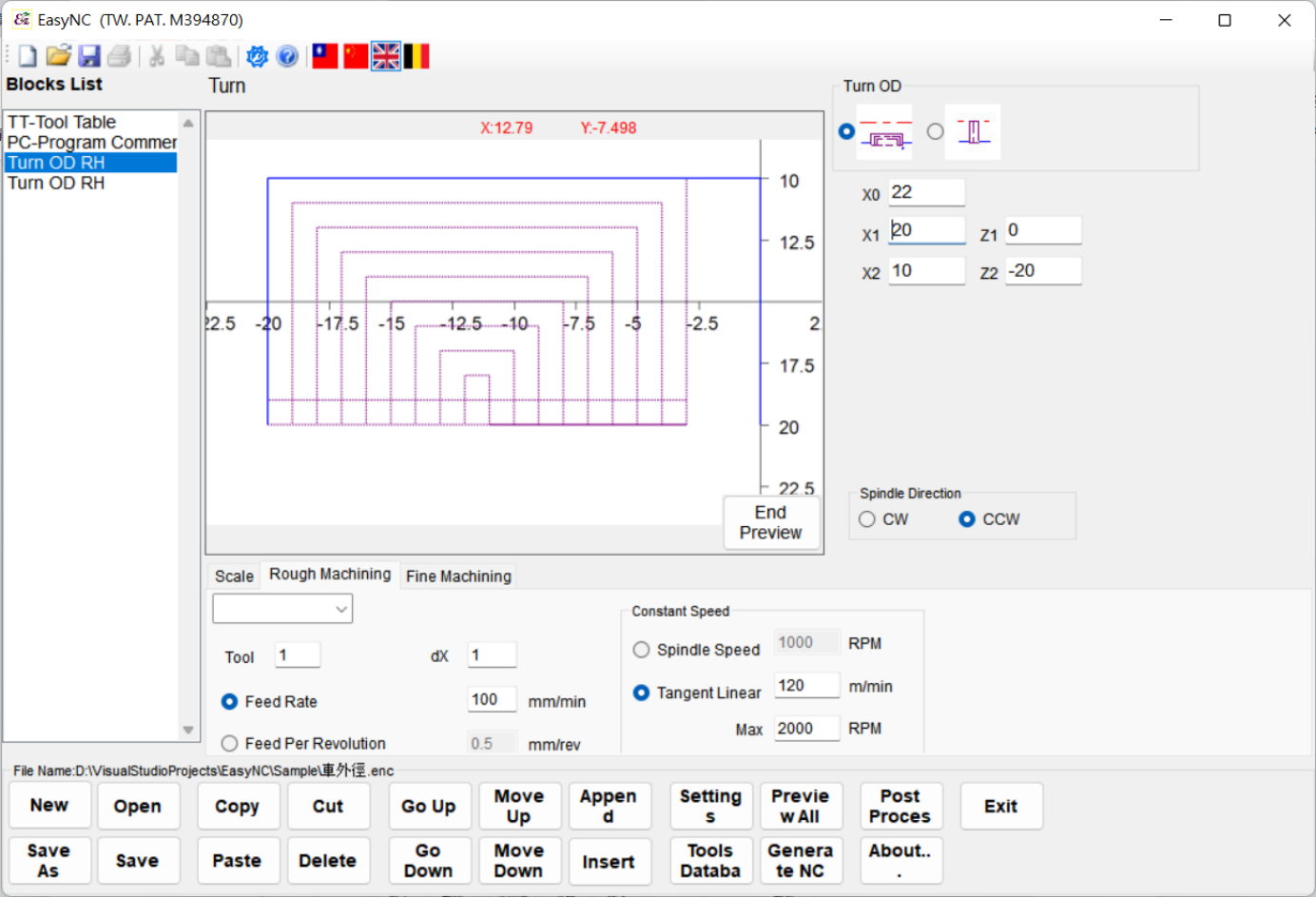The width and height of the screenshot is (1316, 898).
Task: Click the Open button at the bottom
Action: coord(138,806)
